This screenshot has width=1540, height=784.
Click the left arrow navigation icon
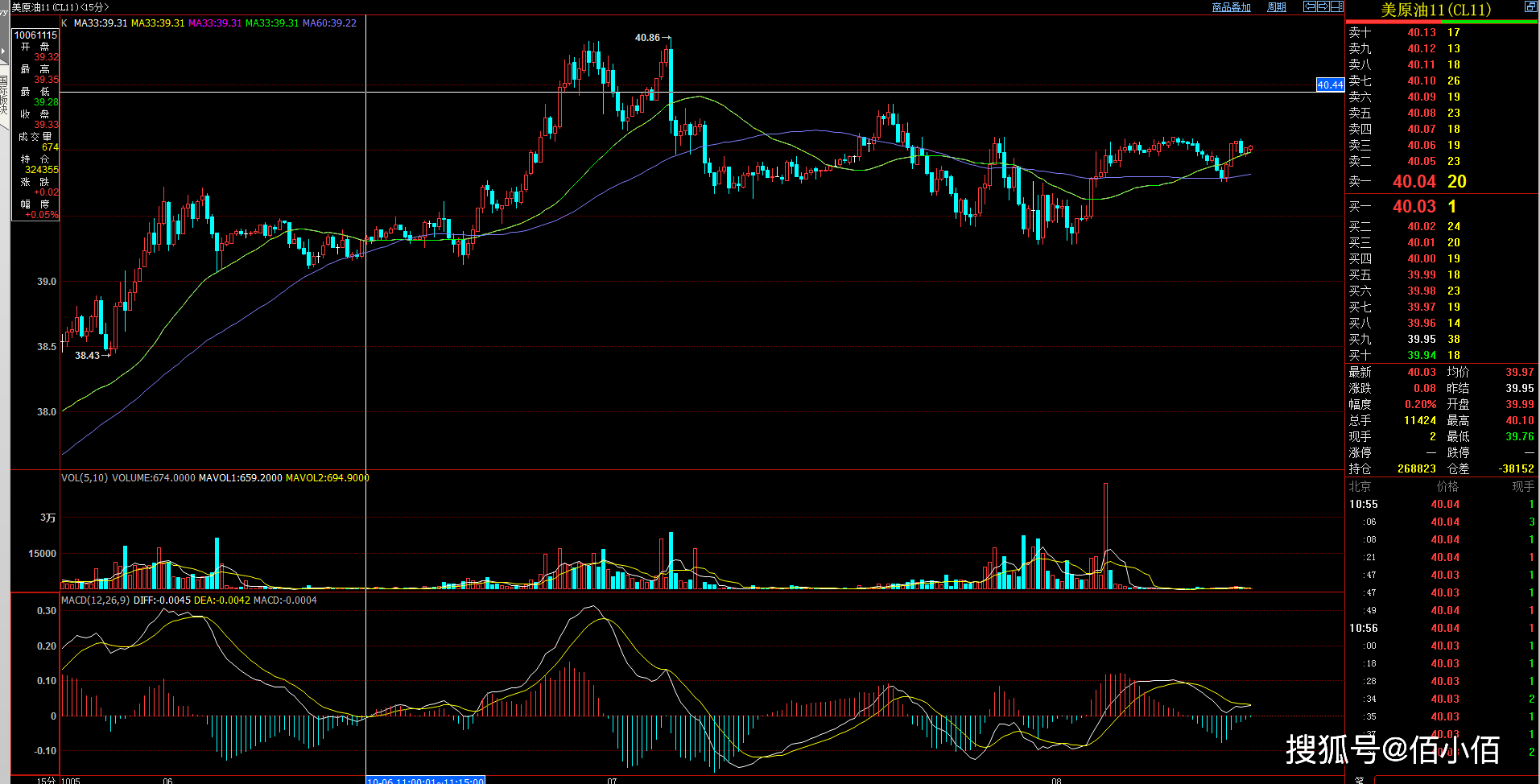coord(1310,6)
